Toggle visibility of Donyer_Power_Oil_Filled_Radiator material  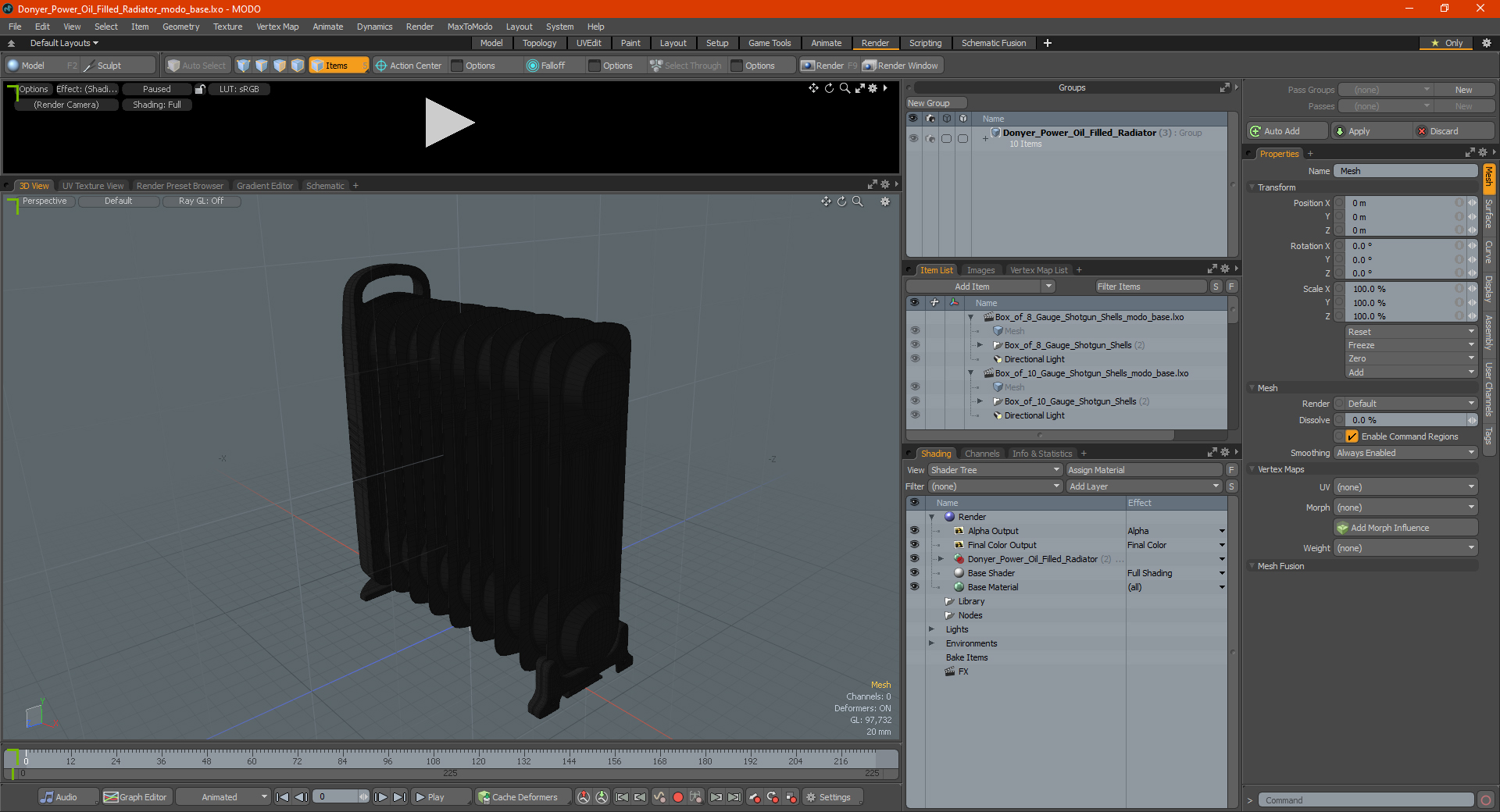click(x=914, y=559)
